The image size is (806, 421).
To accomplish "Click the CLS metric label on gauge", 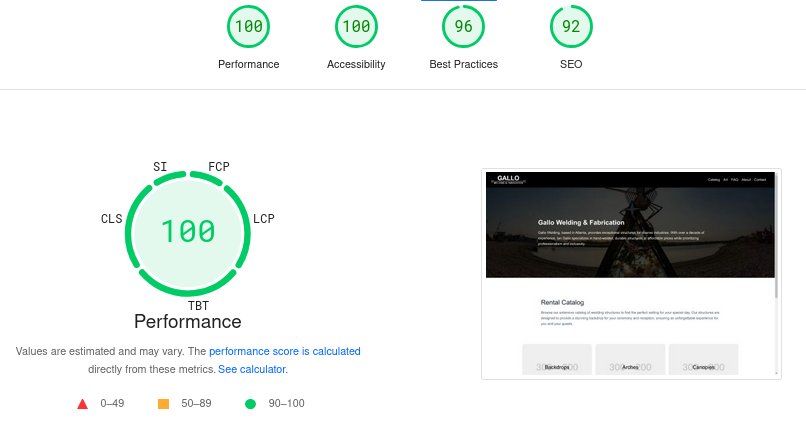I will [112, 218].
